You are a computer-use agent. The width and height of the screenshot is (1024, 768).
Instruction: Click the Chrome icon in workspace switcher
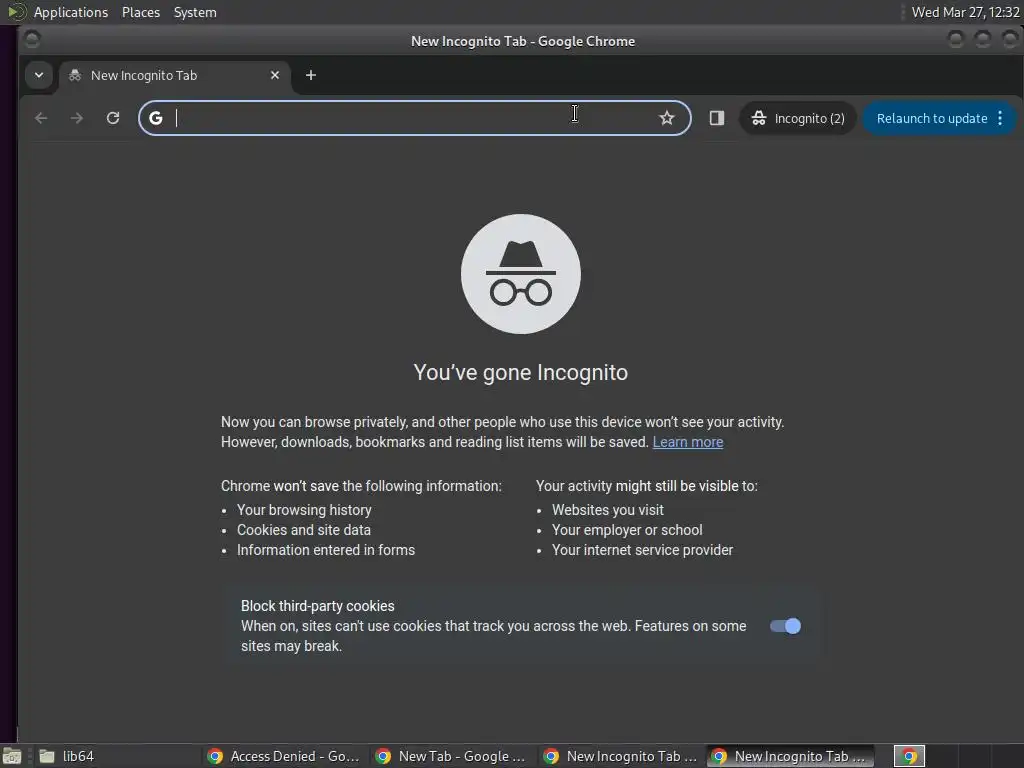click(909, 756)
